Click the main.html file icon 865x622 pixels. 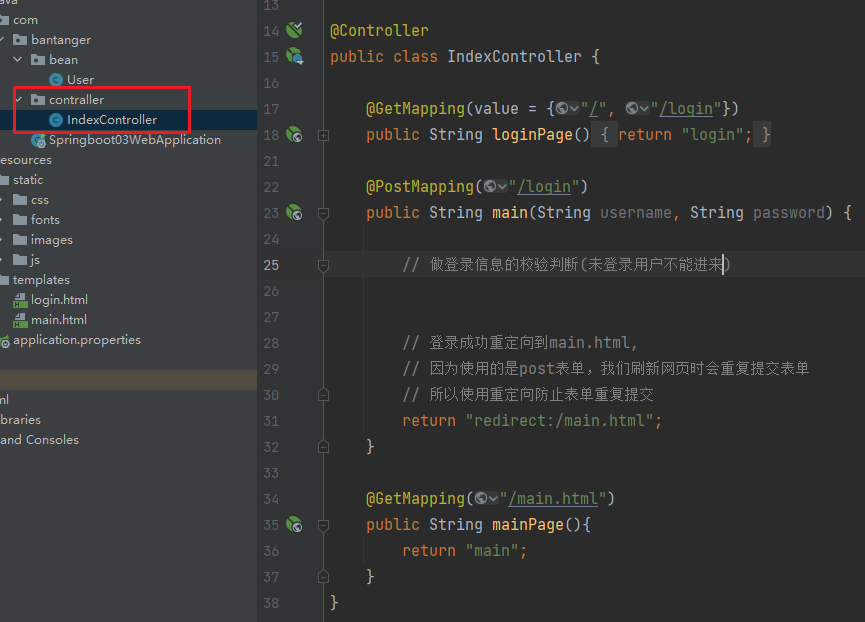coord(20,320)
